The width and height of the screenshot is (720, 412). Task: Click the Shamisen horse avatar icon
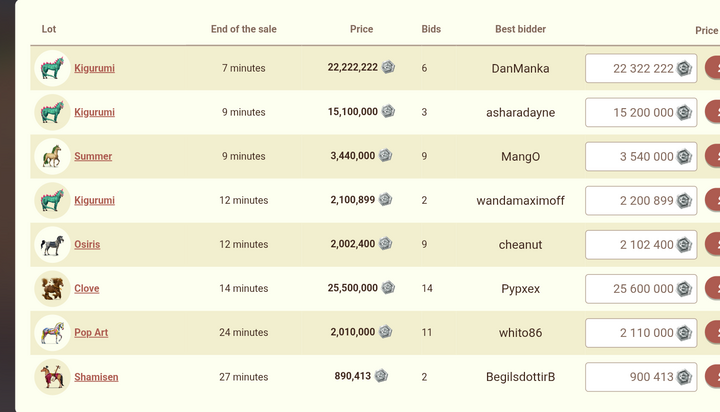[x=51, y=377]
